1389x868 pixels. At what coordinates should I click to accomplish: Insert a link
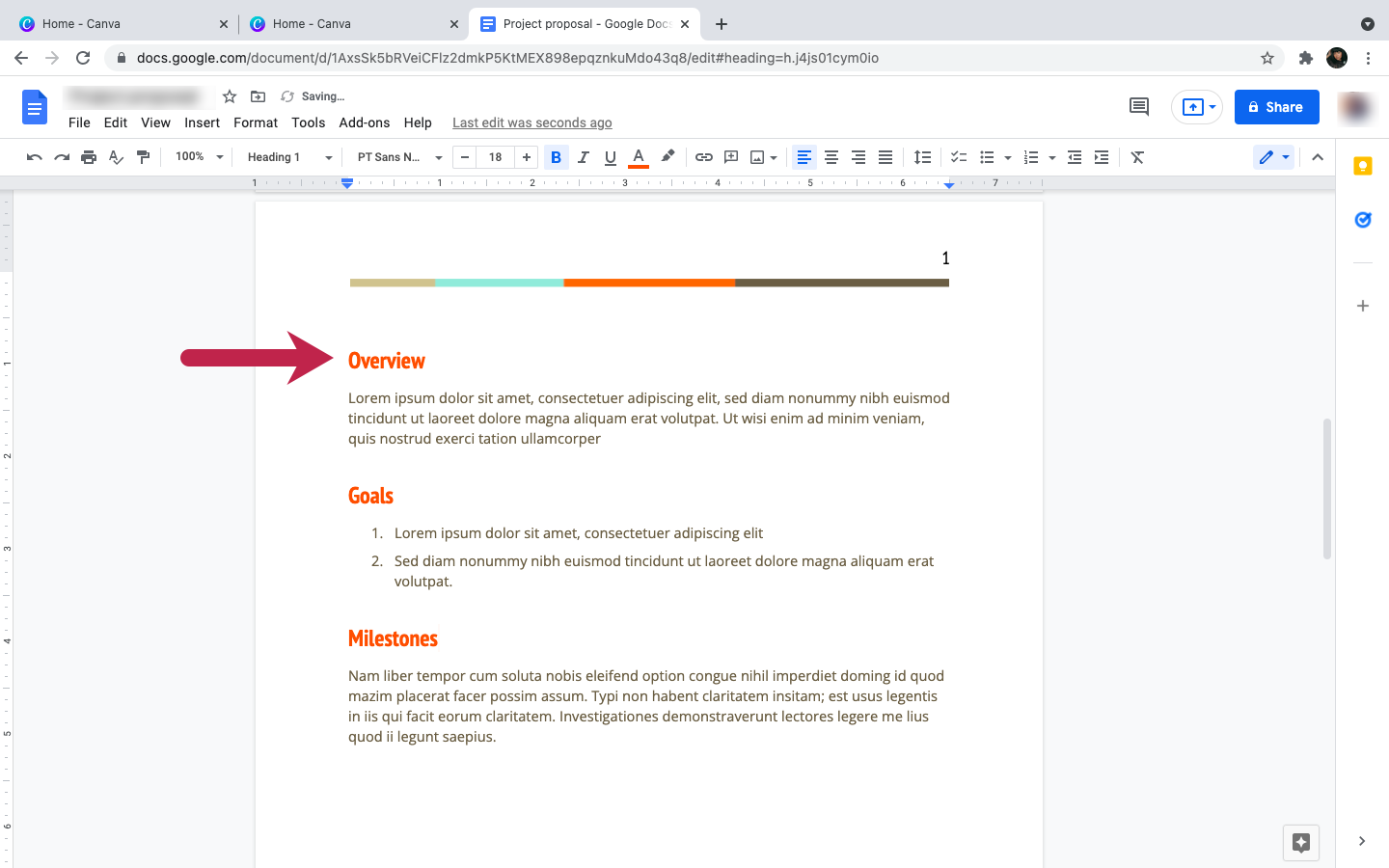(703, 156)
